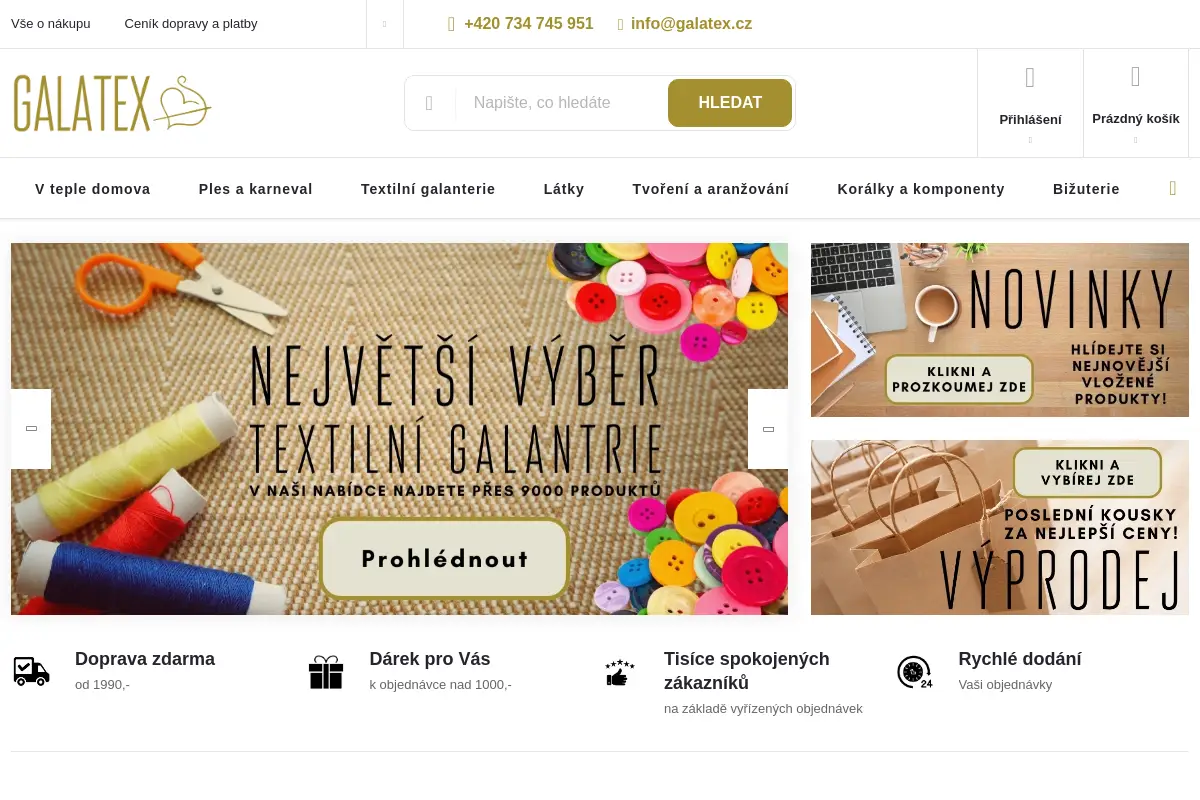Expand more categories in main menu
Screen dimensions: 1200x800
[x=1173, y=188]
